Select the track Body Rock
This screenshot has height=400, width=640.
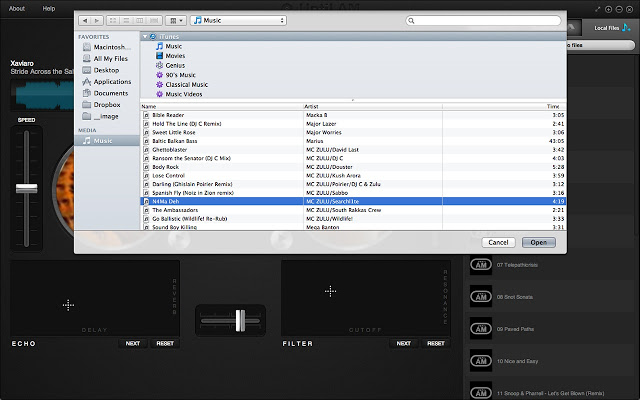(353, 167)
